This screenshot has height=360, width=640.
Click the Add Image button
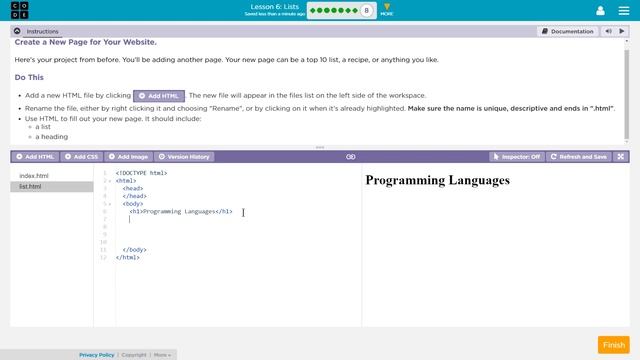pos(129,157)
